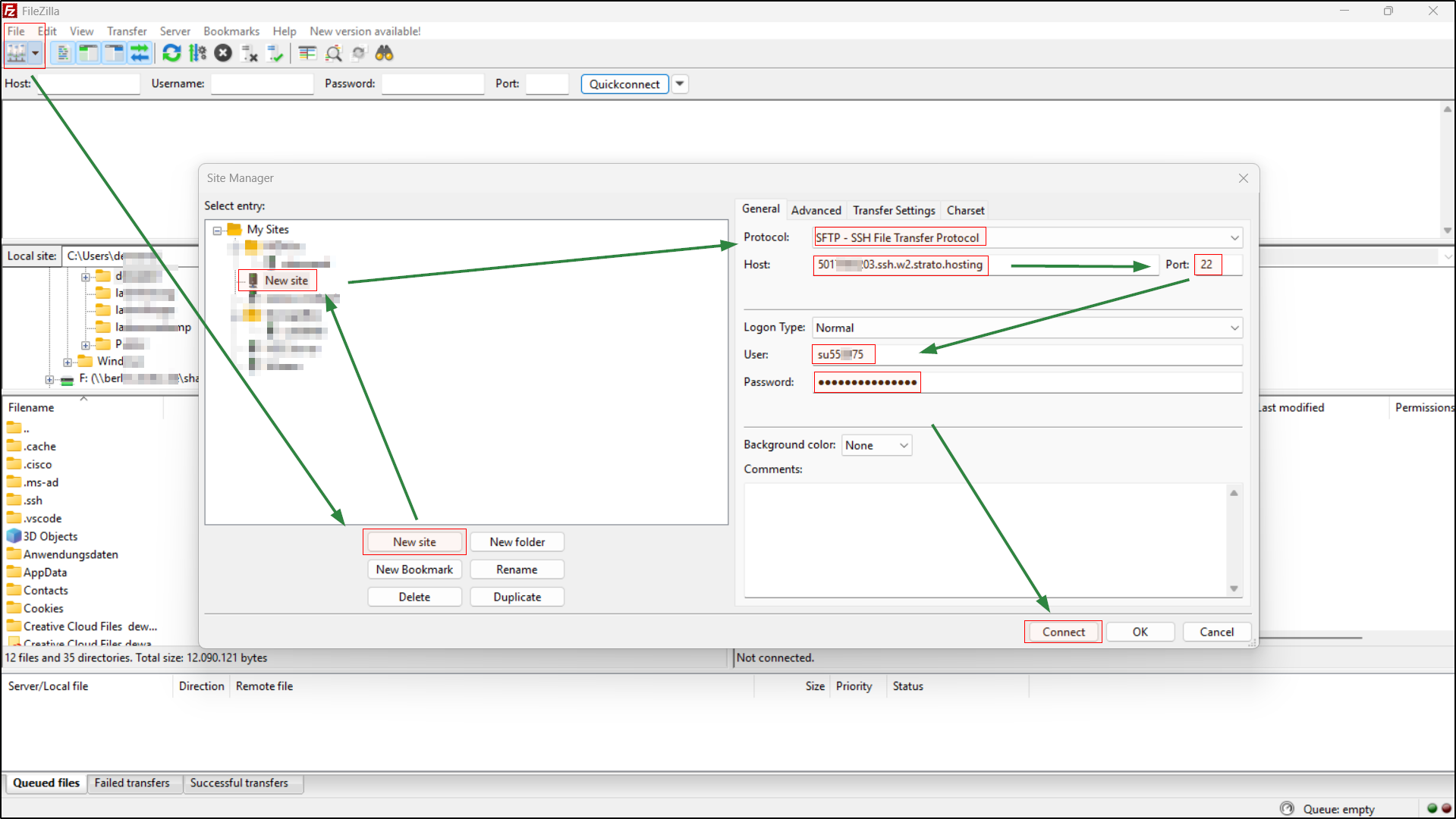
Task: Reconnect to the last used server
Action: (275, 53)
